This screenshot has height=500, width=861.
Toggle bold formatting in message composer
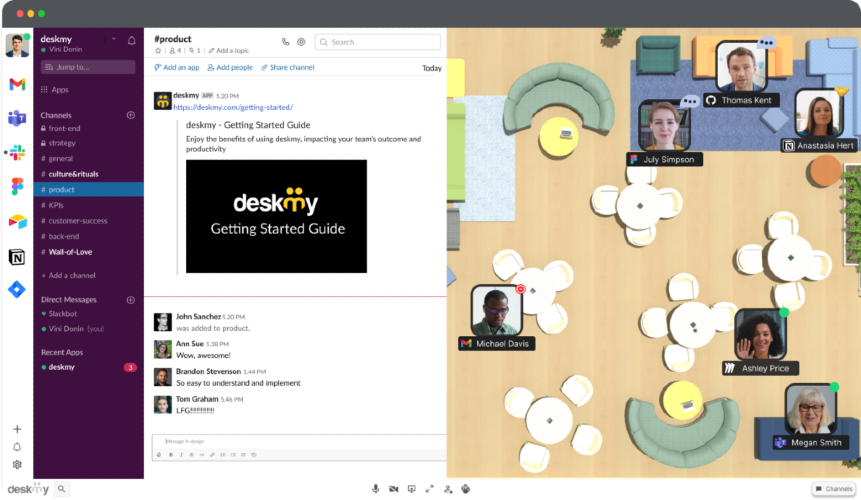(171, 454)
